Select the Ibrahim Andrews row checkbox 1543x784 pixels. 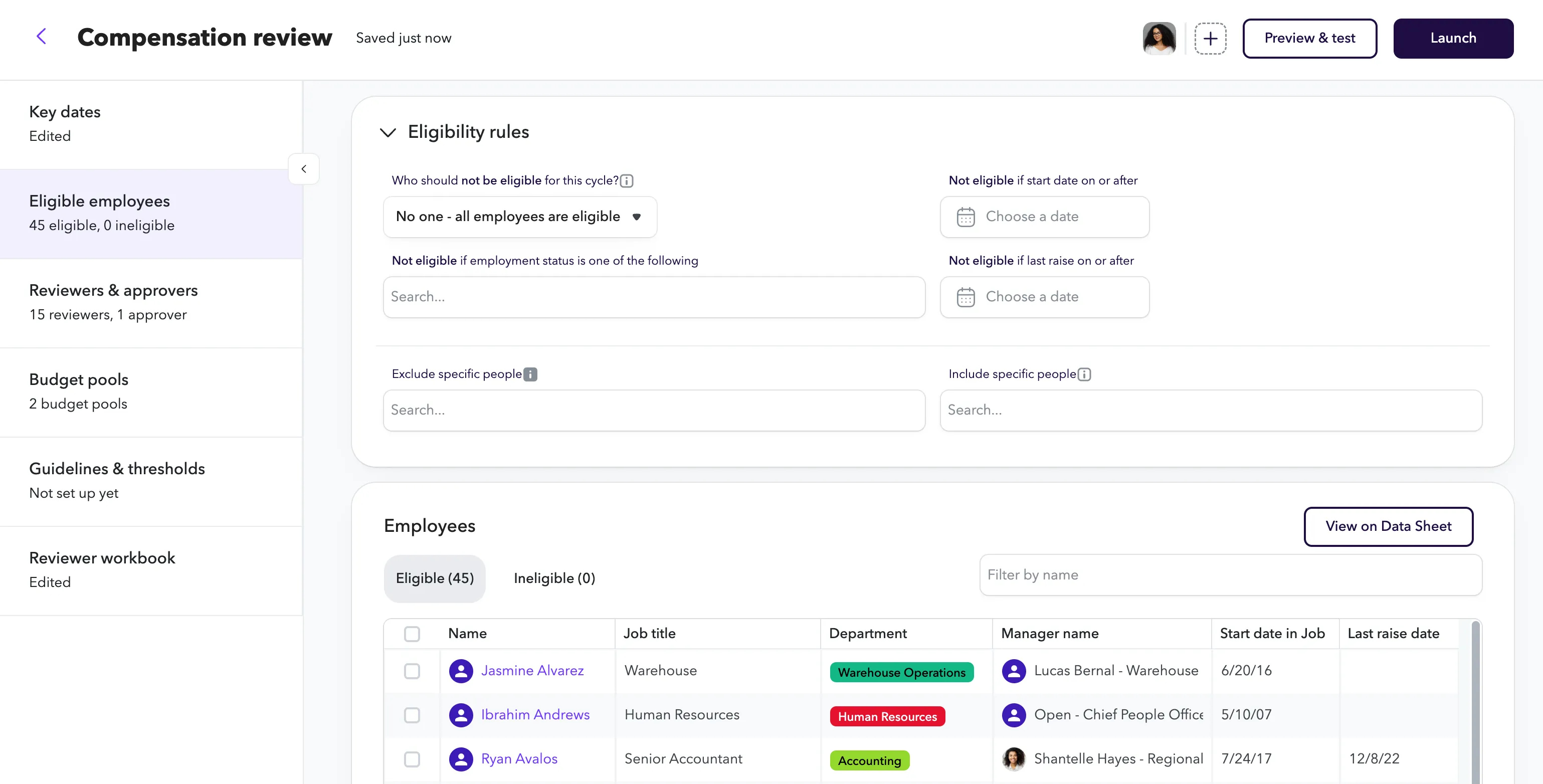tap(412, 715)
